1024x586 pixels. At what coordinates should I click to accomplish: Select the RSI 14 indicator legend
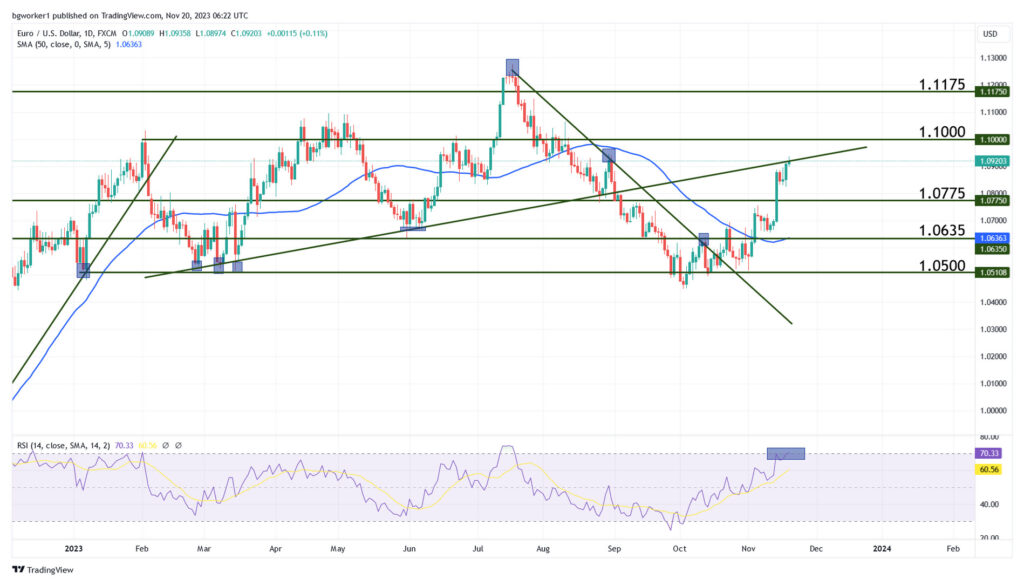coord(62,445)
